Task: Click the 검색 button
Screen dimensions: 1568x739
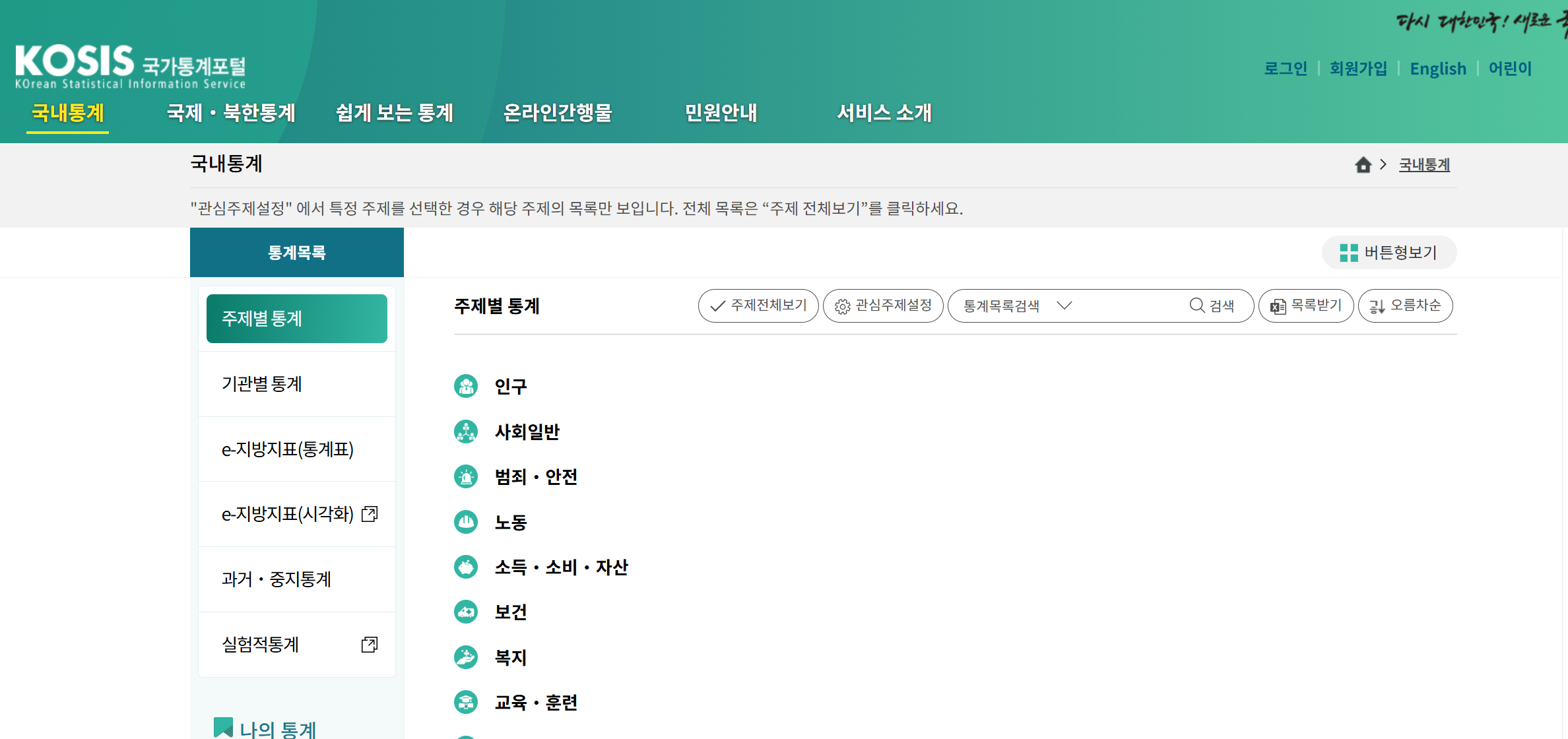Action: (x=1213, y=305)
